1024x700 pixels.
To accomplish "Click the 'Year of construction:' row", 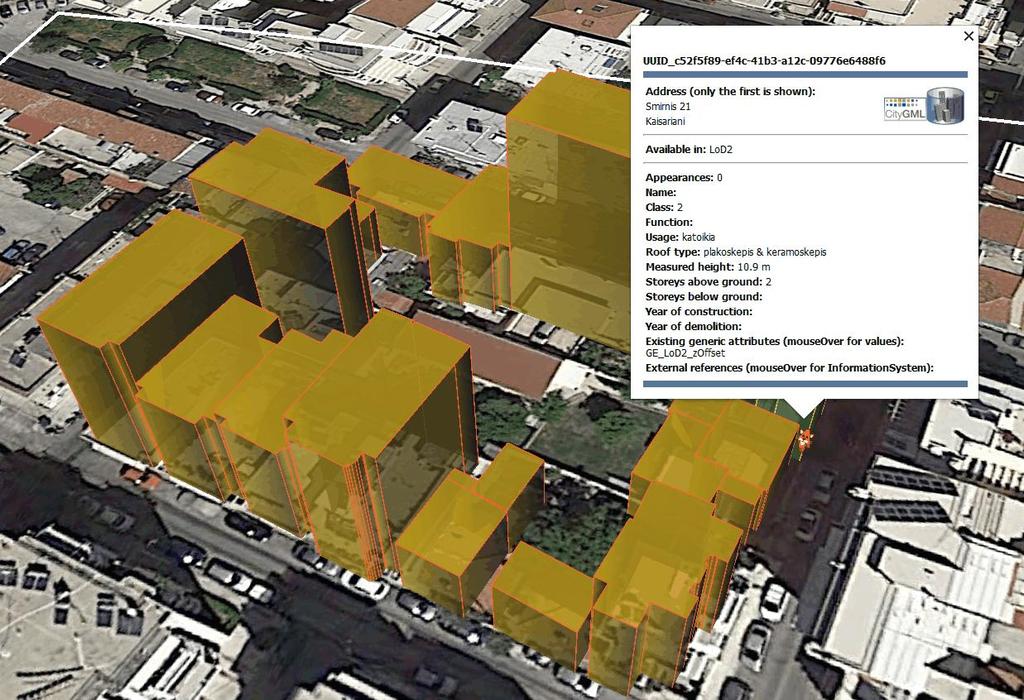I will click(x=699, y=311).
